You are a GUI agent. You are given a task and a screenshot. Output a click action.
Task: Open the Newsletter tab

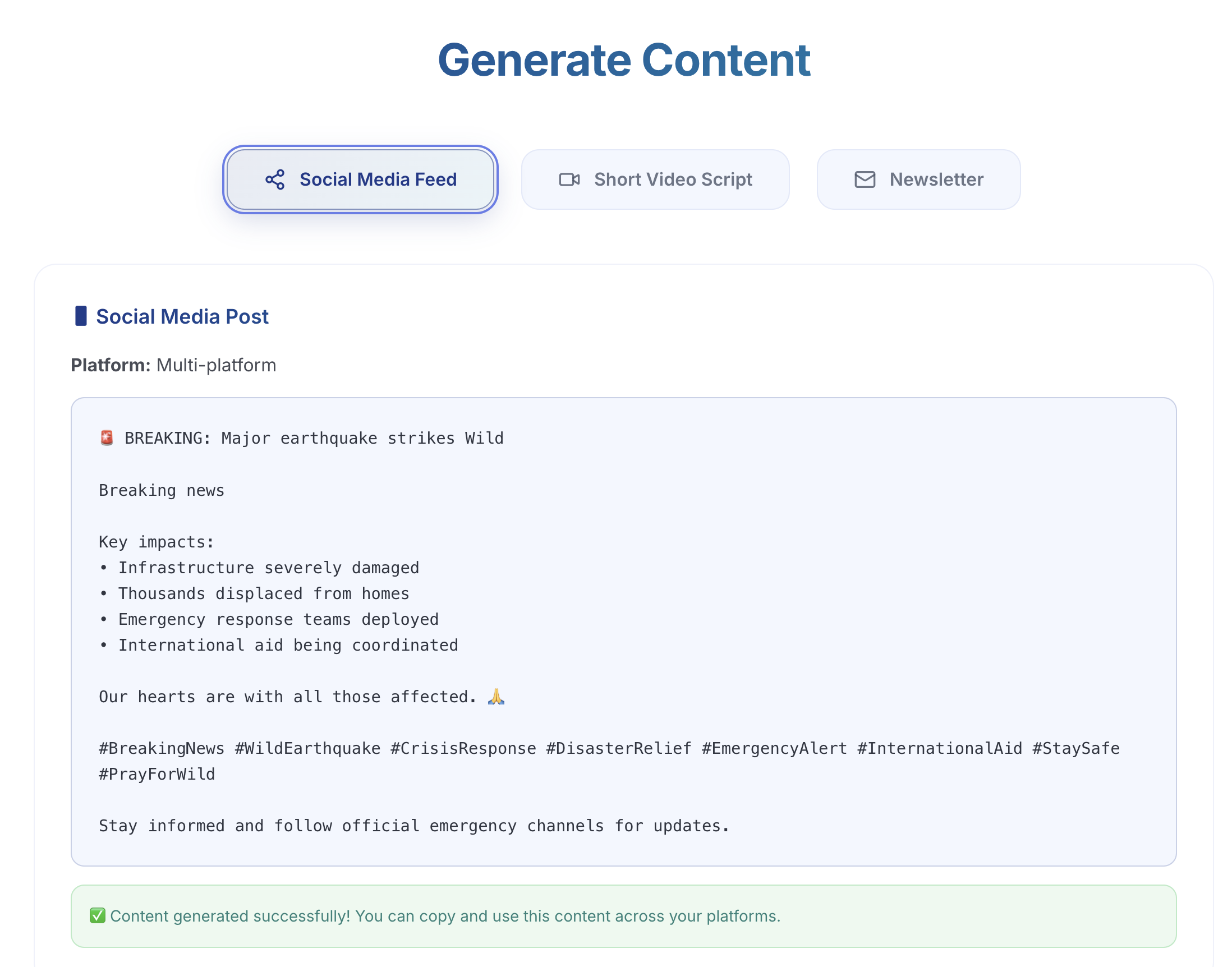918,179
